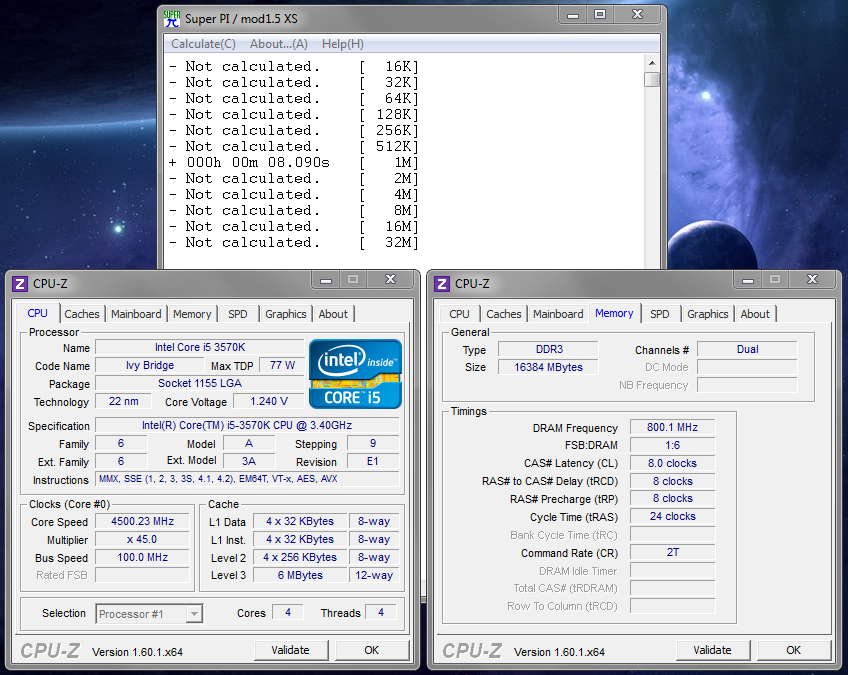Viewport: 848px width, 675px height.
Task: Click the CPU-Z logo icon in left window title
Action: tap(20, 283)
